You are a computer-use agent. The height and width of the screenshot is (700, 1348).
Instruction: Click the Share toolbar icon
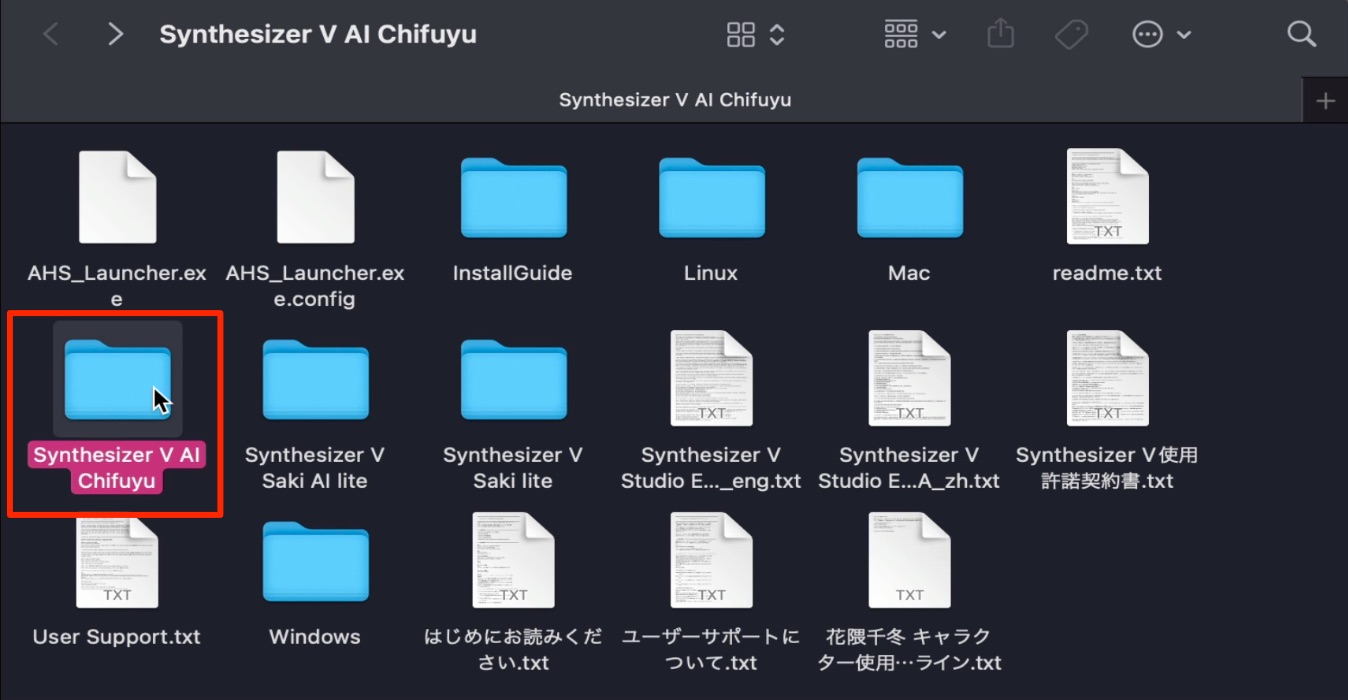(x=1000, y=34)
